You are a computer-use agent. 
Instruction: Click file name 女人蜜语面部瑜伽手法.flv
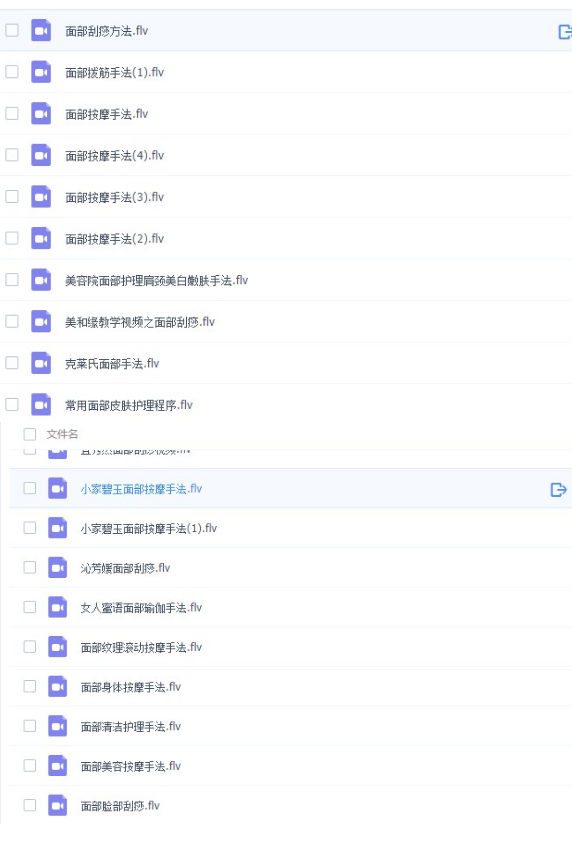(141, 608)
